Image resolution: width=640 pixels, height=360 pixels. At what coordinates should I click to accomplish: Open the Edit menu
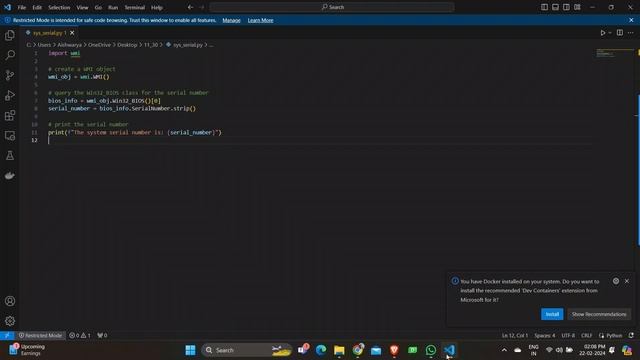point(37,7)
